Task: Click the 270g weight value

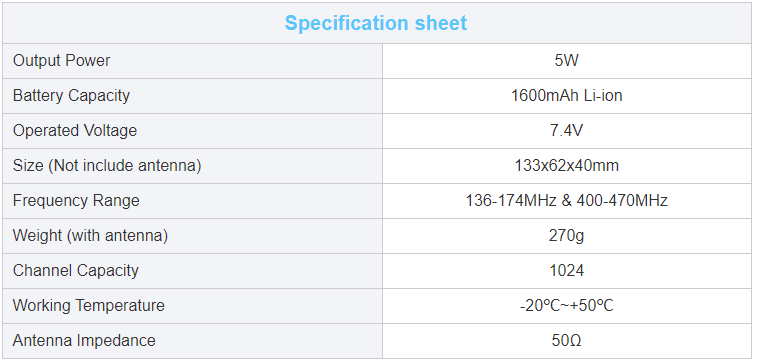Action: (x=567, y=236)
